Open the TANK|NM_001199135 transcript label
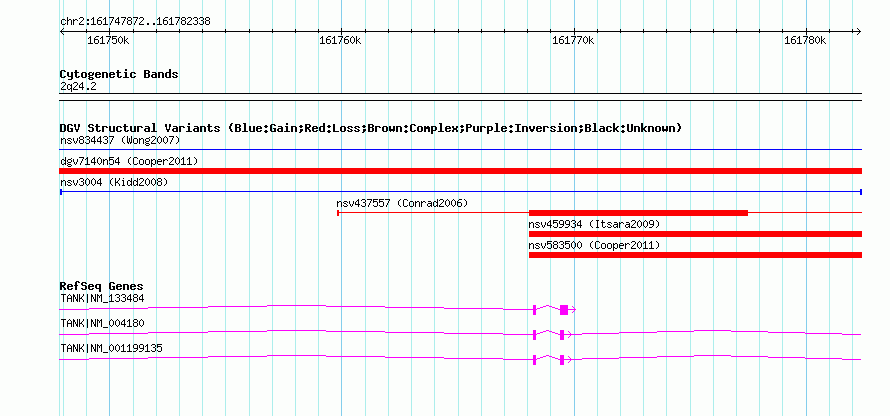 [111, 348]
